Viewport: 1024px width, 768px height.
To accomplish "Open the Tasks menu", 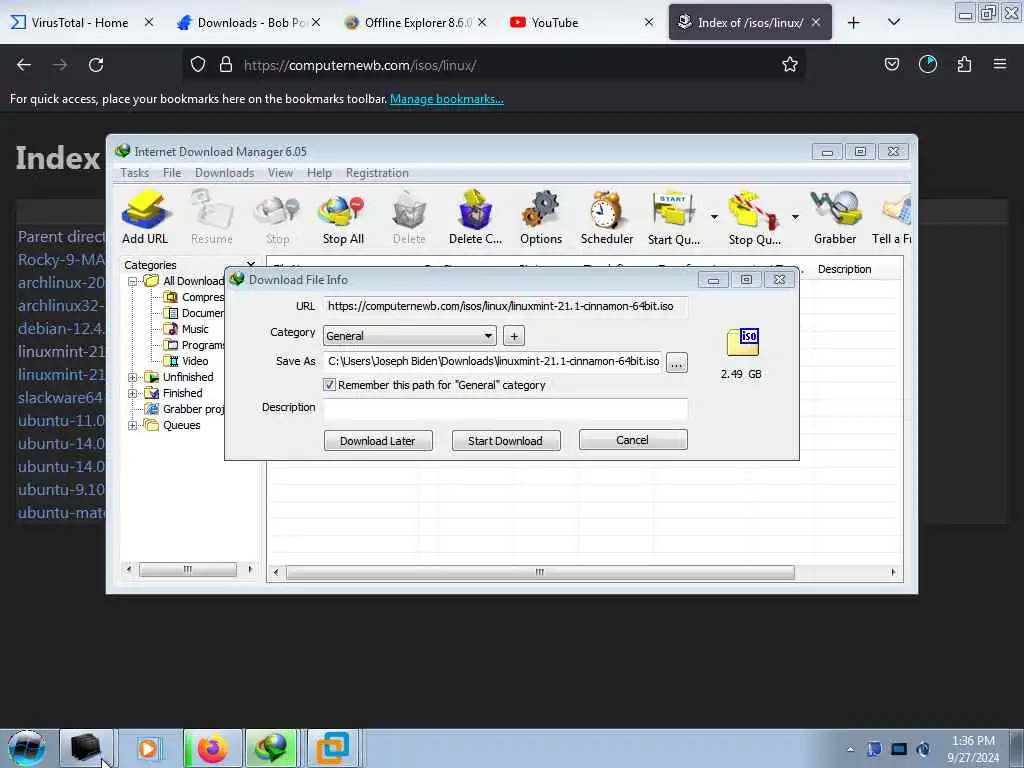I will pyautogui.click(x=135, y=173).
